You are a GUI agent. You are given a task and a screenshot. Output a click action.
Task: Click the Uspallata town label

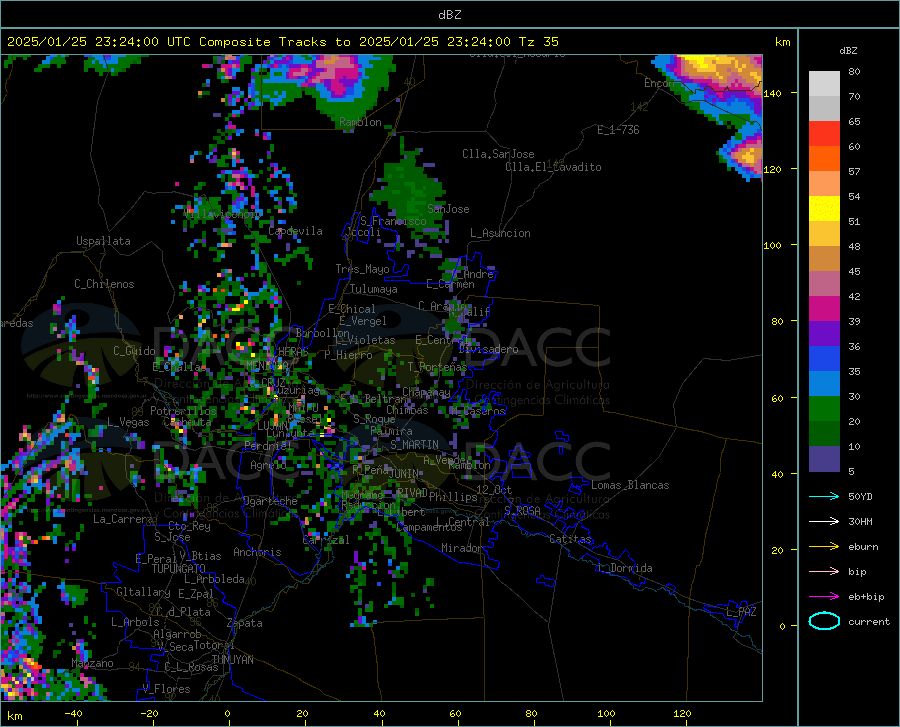click(103, 241)
